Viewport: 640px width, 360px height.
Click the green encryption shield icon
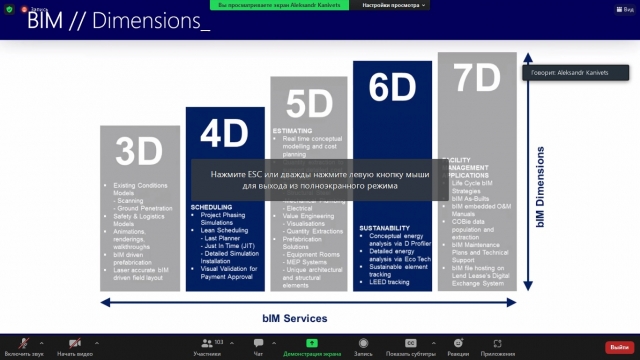9,9
